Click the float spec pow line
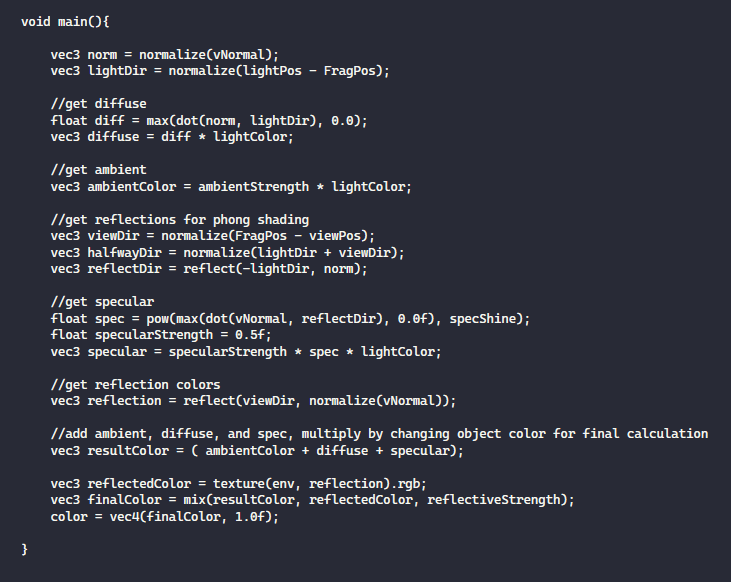Screen dimensions: 731x582 click(290, 319)
